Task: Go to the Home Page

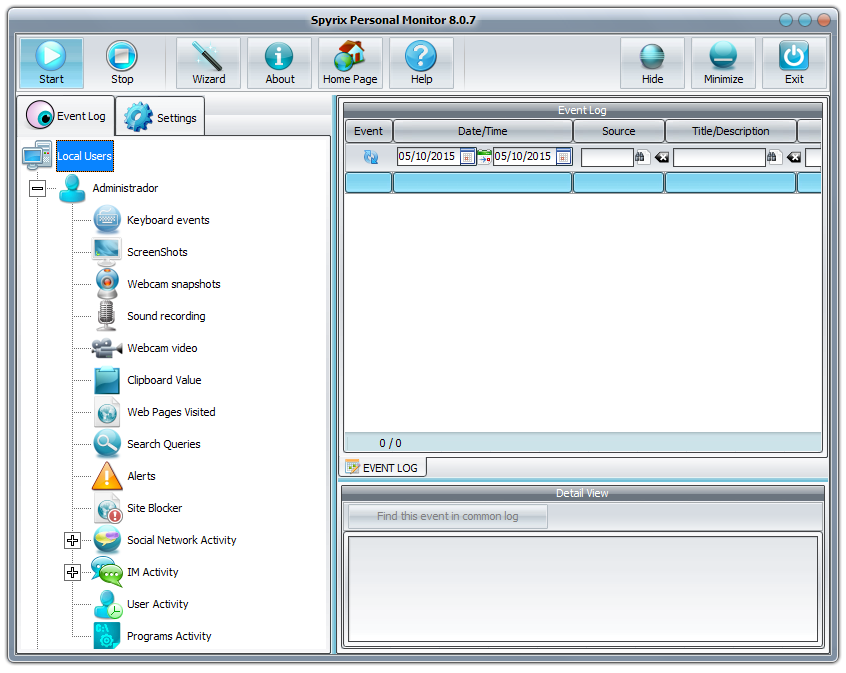Action: [x=350, y=63]
